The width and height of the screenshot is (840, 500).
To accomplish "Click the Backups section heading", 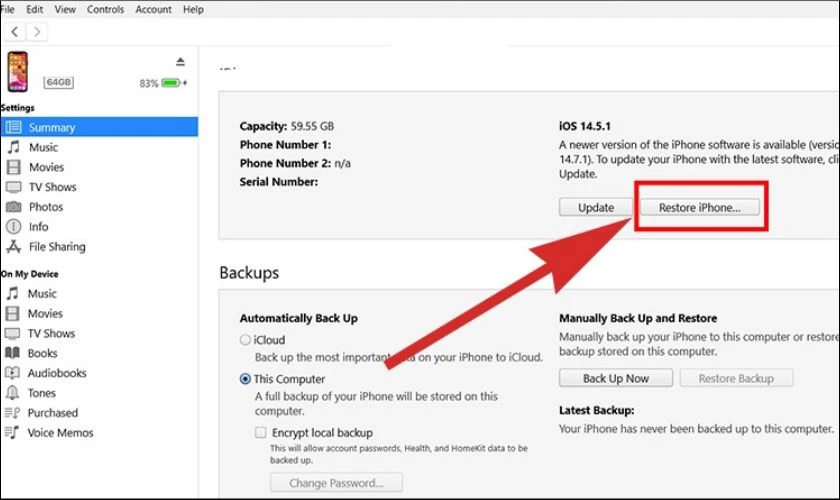I will click(249, 273).
